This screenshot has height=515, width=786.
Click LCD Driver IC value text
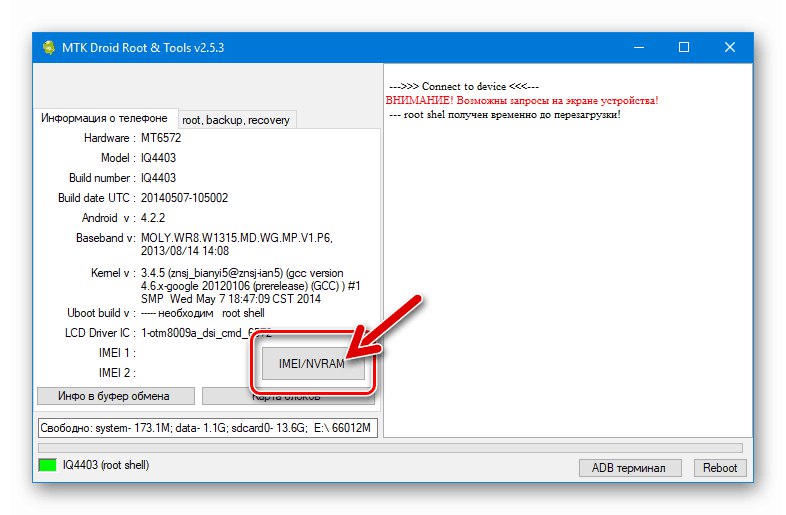point(206,333)
